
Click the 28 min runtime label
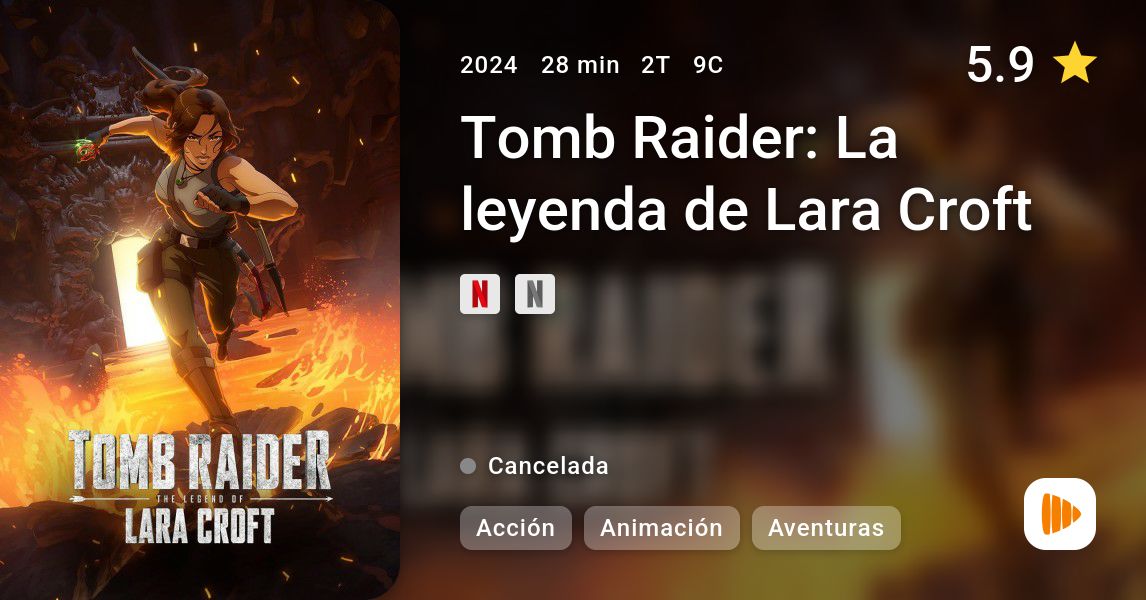pyautogui.click(x=580, y=65)
